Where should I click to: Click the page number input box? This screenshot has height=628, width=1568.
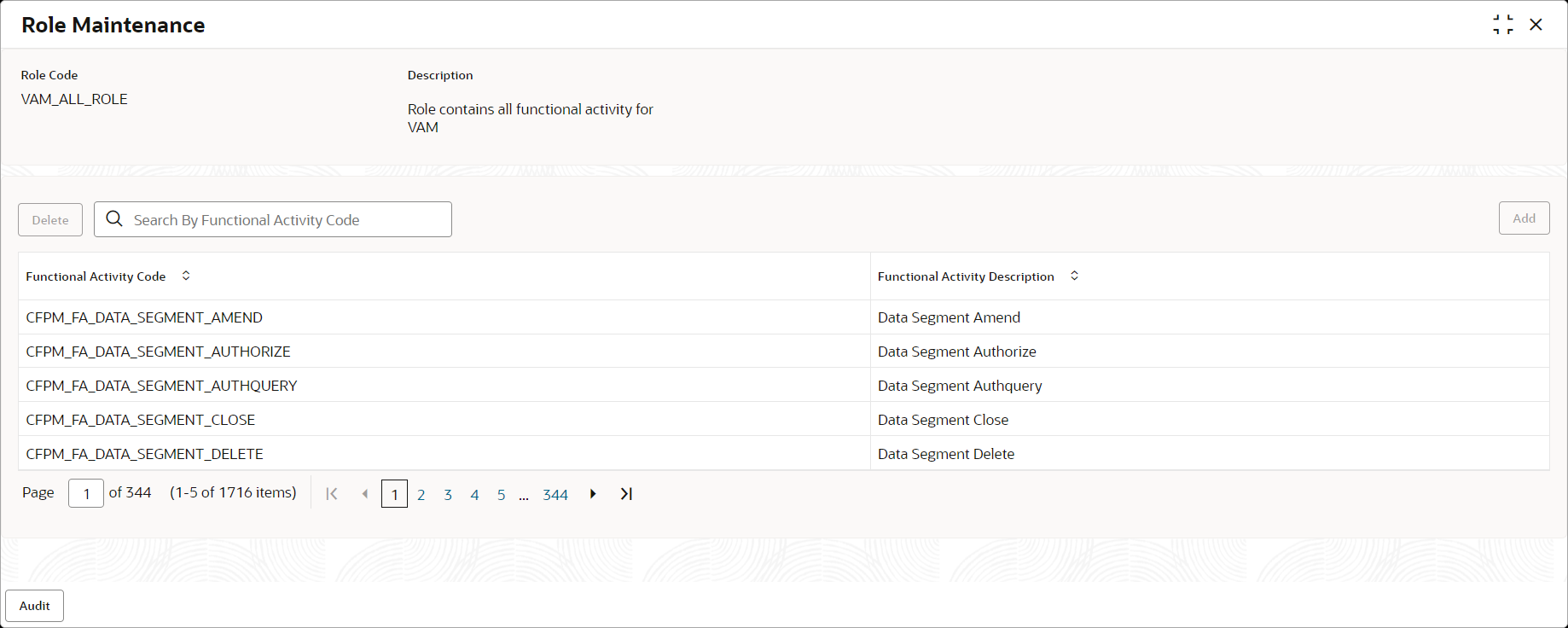point(86,493)
